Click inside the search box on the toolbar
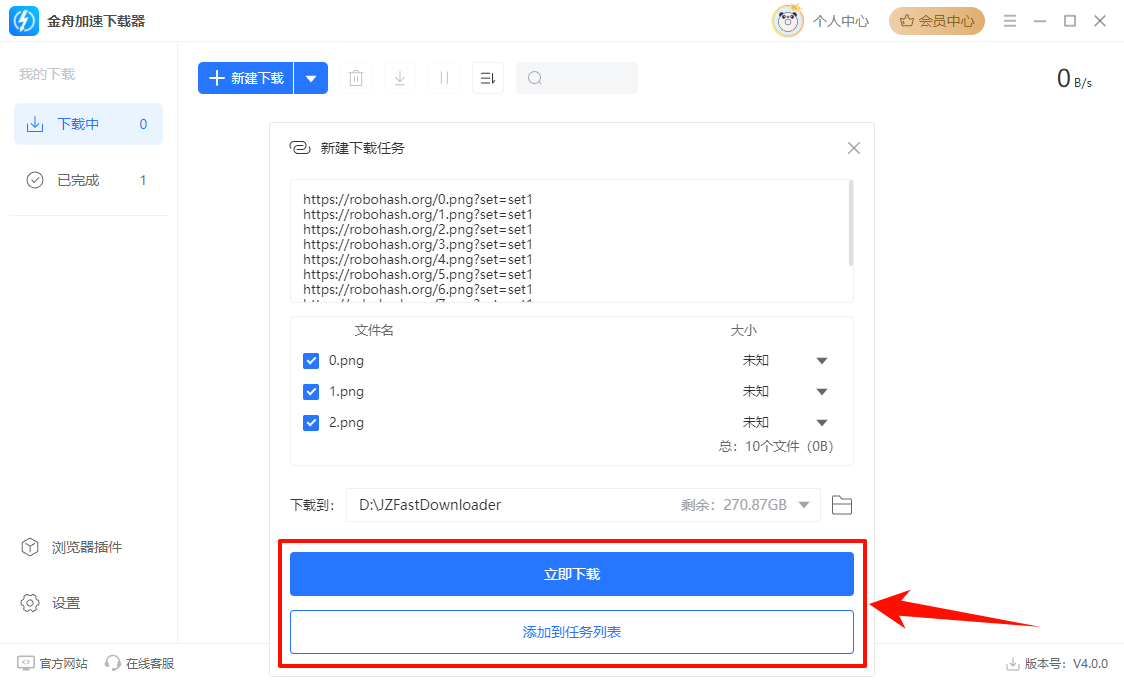Screen dimensions: 1124x684 577,78
